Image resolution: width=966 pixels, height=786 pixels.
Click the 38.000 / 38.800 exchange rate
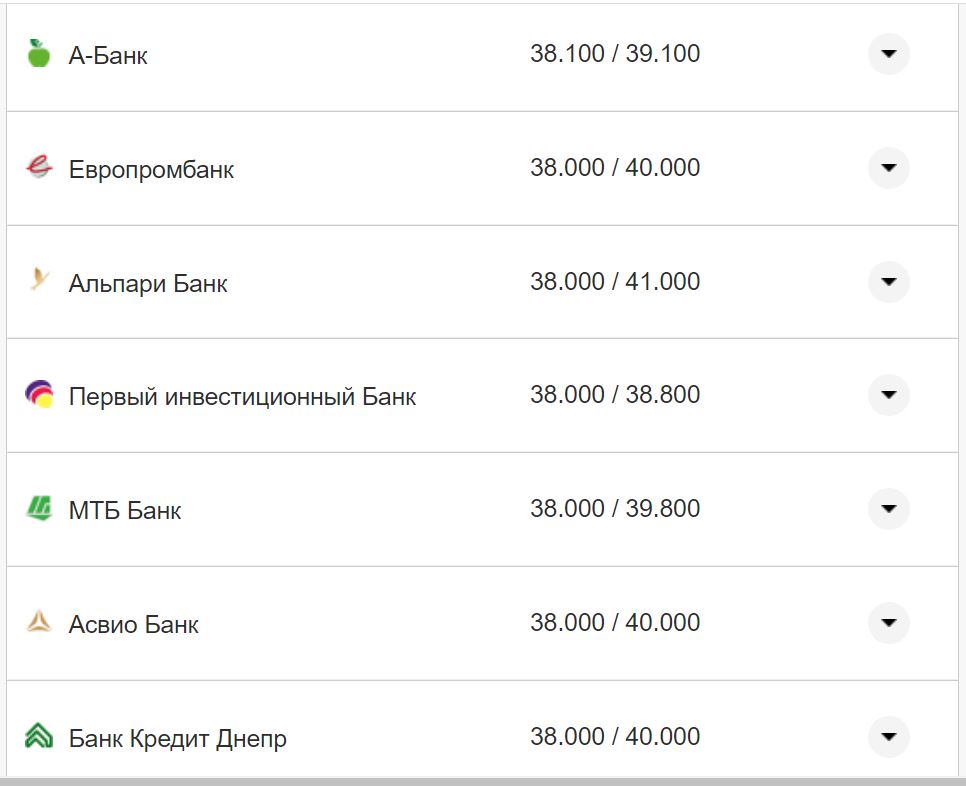point(615,395)
